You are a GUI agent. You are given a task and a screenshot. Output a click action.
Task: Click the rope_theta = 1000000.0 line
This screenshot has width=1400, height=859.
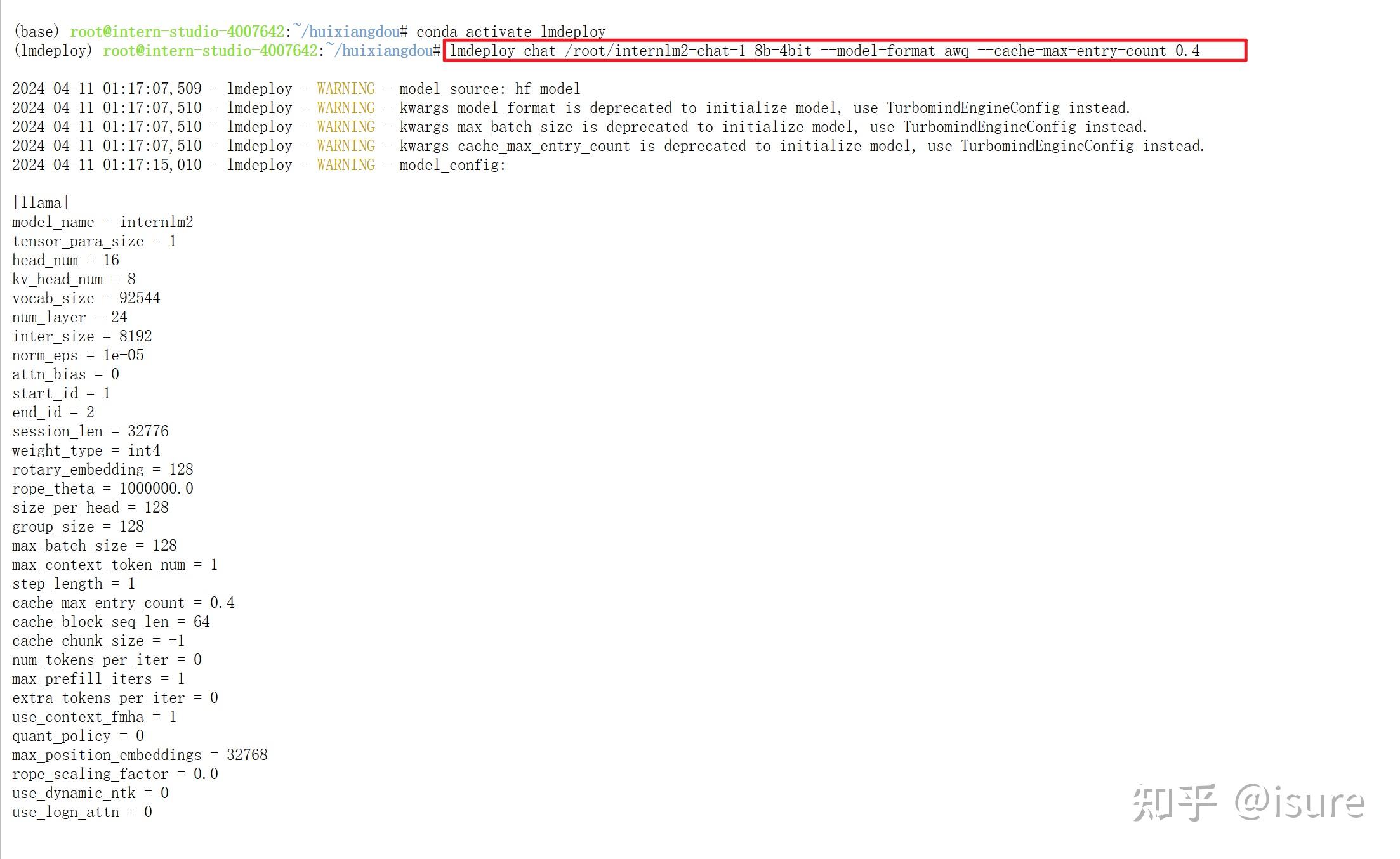coord(102,489)
